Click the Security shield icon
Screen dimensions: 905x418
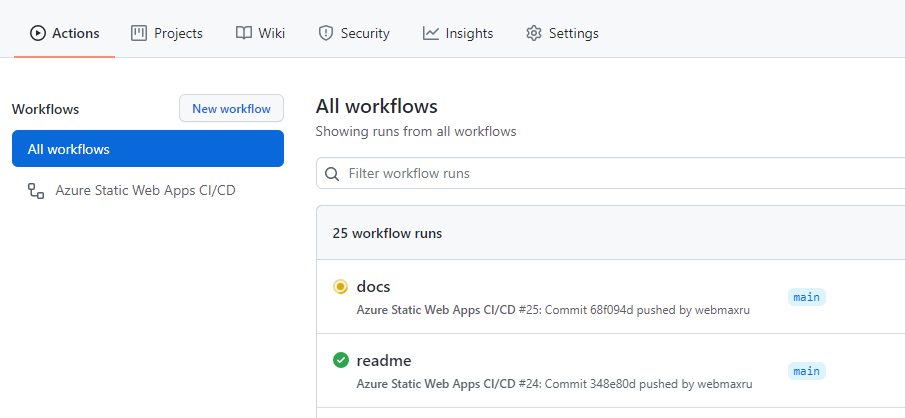[326, 33]
